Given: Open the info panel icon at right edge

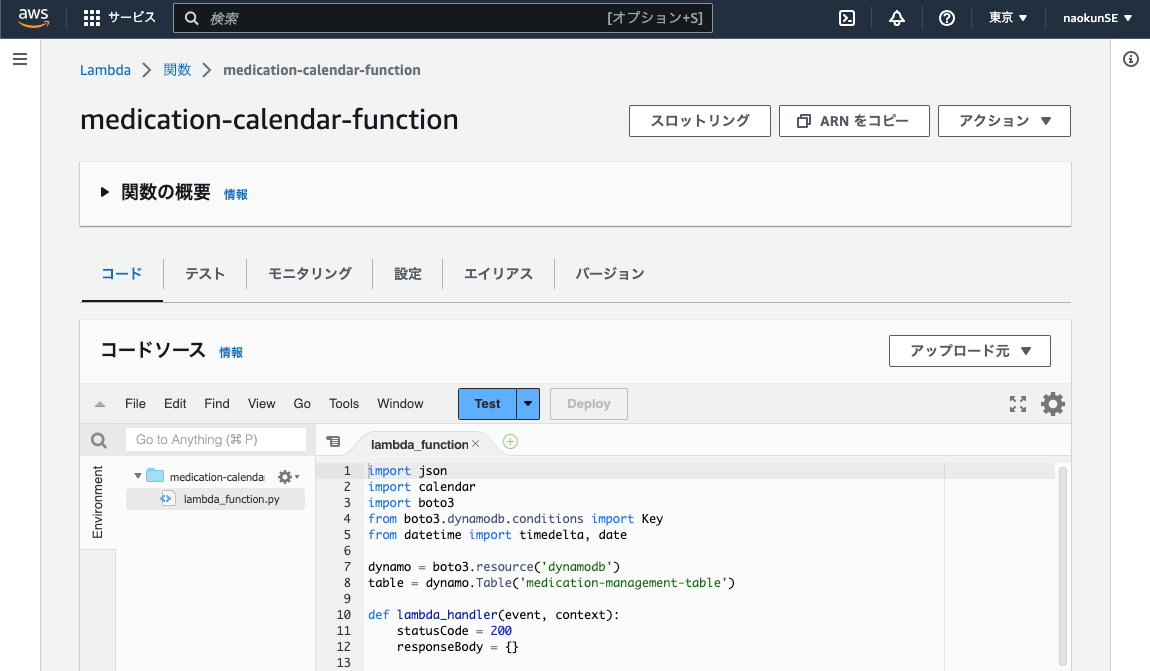Looking at the screenshot, I should click(1131, 59).
